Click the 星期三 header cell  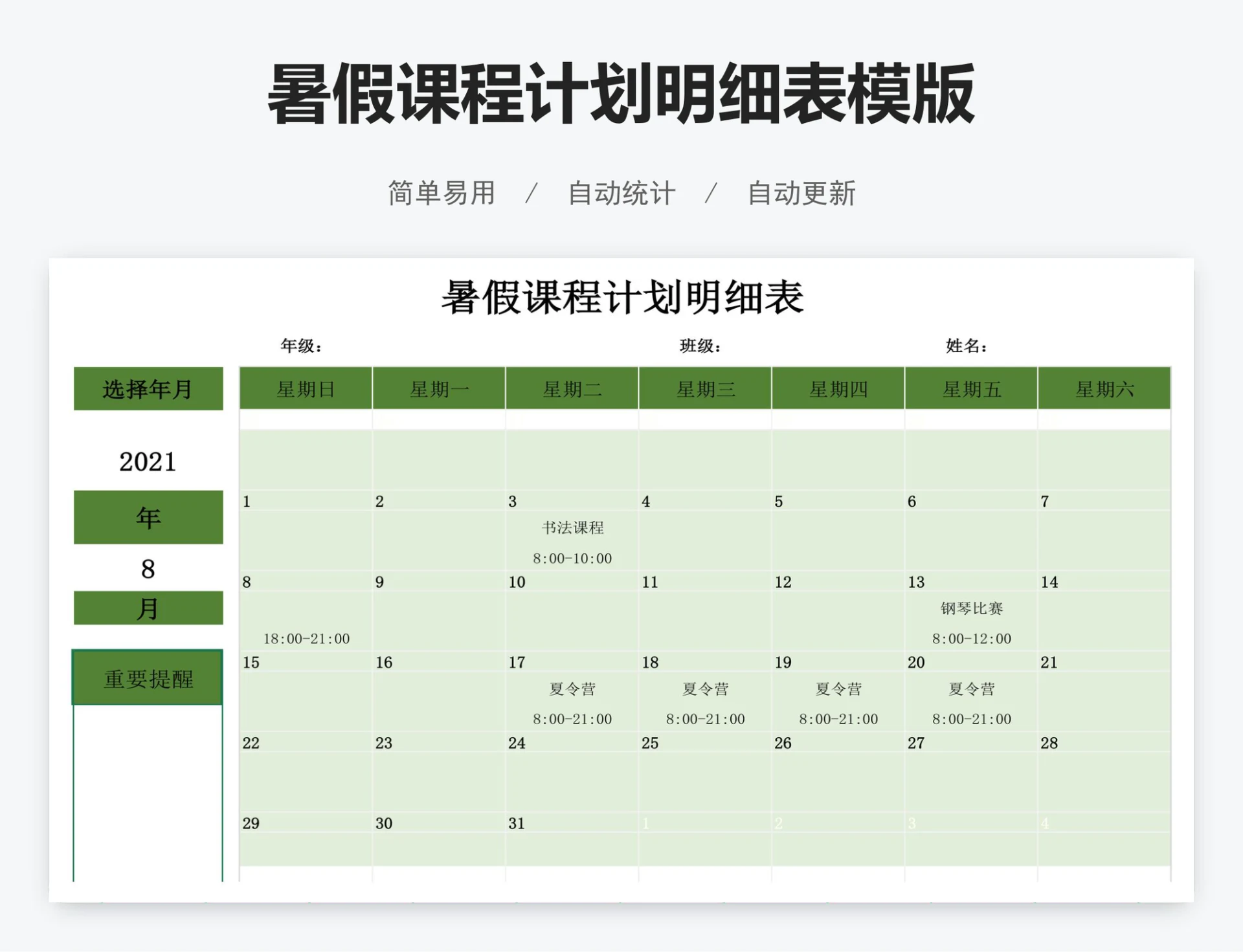point(704,388)
